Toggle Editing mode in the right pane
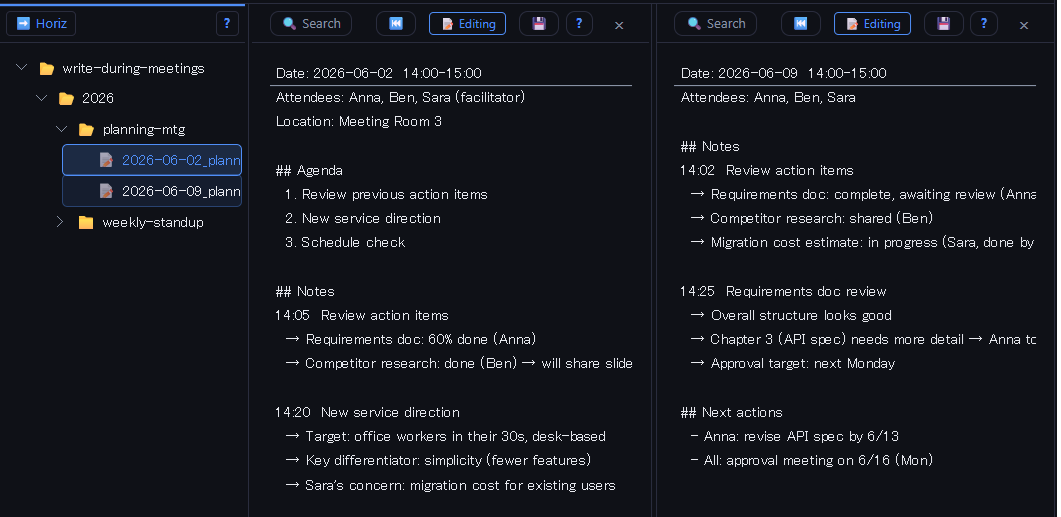Image resolution: width=1061 pixels, height=517 pixels. coord(872,24)
